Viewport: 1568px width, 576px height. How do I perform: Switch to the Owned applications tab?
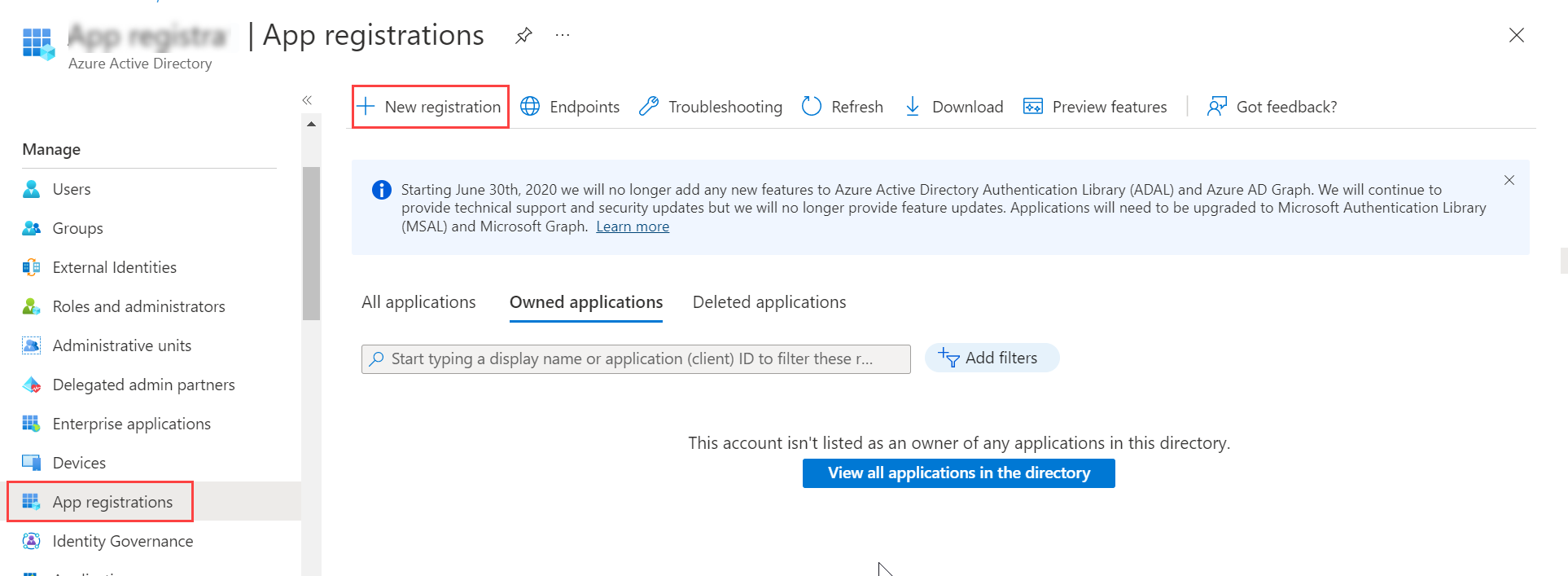coord(586,302)
